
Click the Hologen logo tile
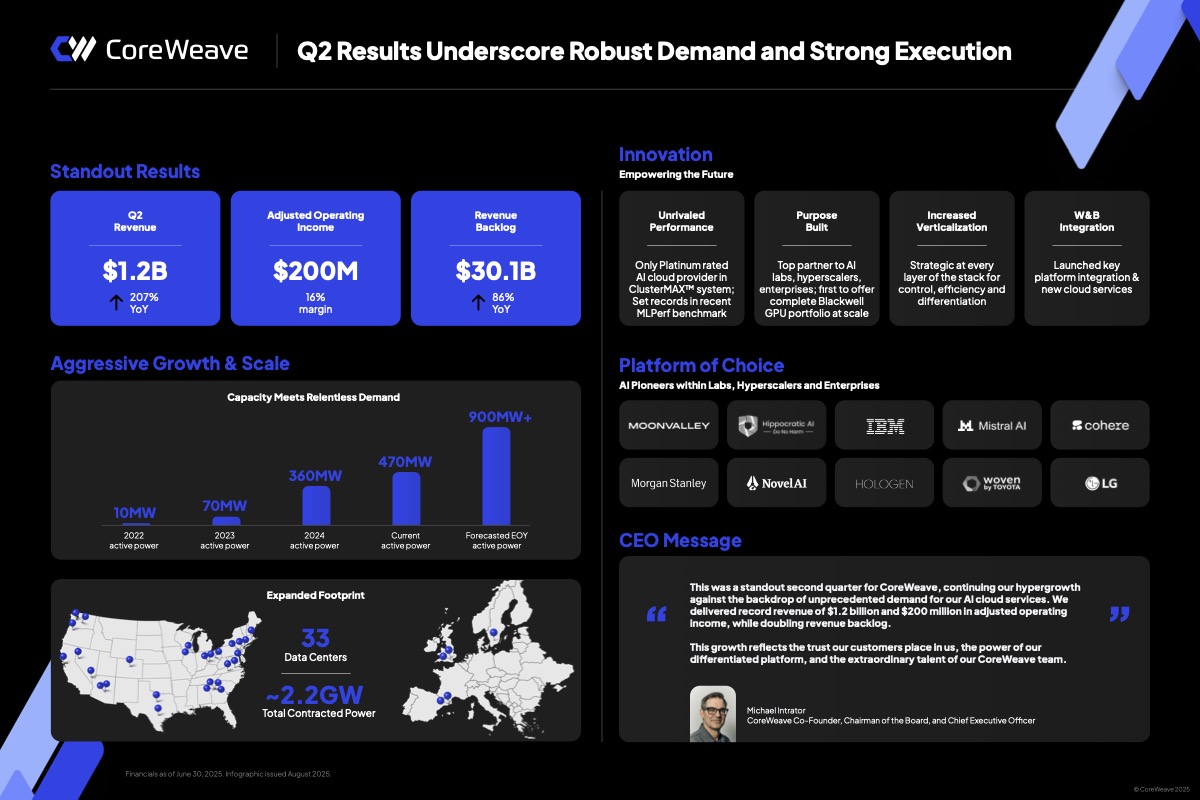tap(885, 483)
